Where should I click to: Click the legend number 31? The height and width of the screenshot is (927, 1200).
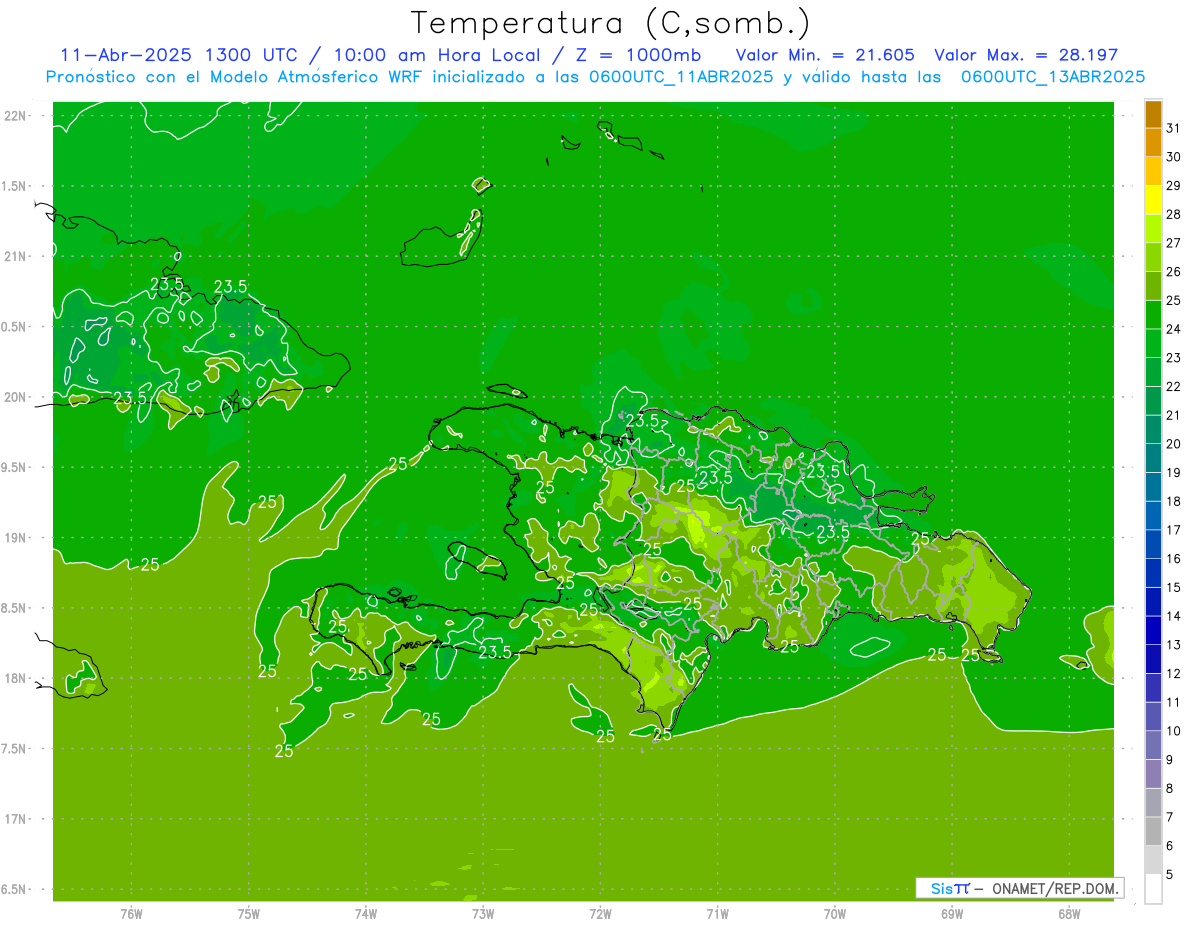(x=1174, y=128)
